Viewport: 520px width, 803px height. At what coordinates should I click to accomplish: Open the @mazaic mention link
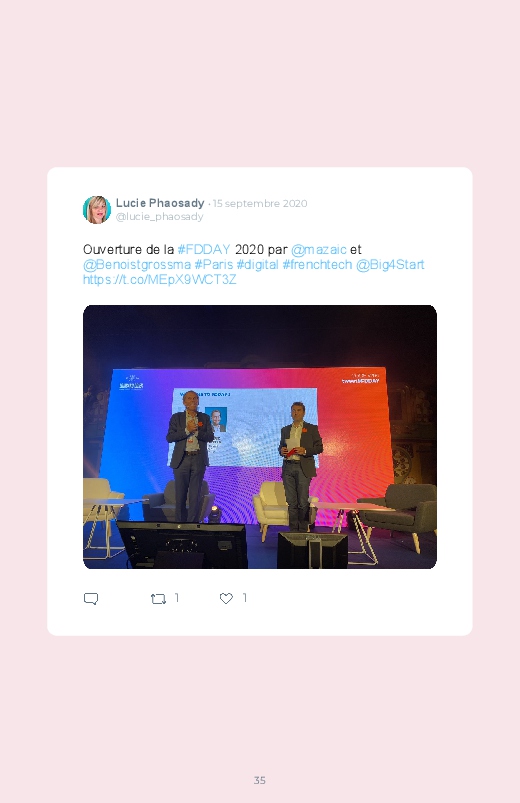click(x=319, y=249)
